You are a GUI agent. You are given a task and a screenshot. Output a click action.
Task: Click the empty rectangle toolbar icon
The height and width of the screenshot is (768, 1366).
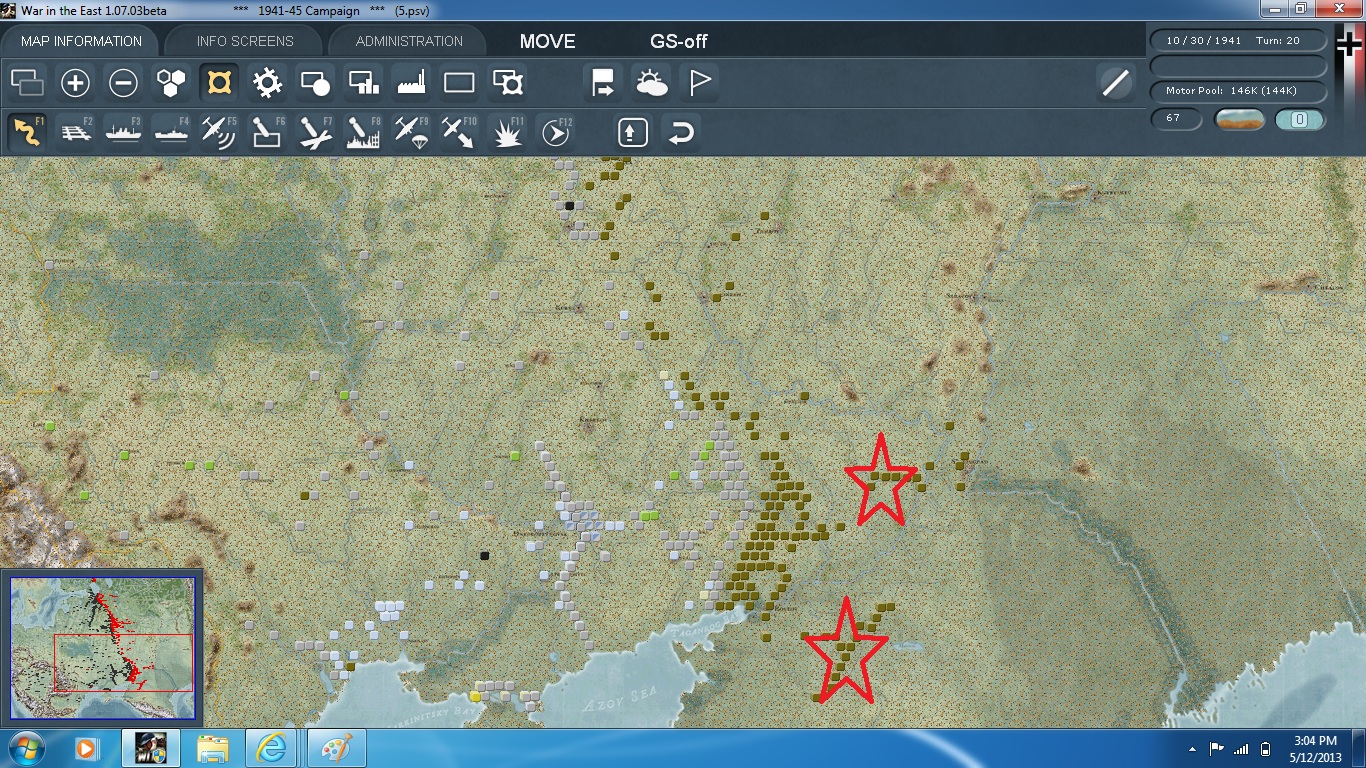coord(459,83)
